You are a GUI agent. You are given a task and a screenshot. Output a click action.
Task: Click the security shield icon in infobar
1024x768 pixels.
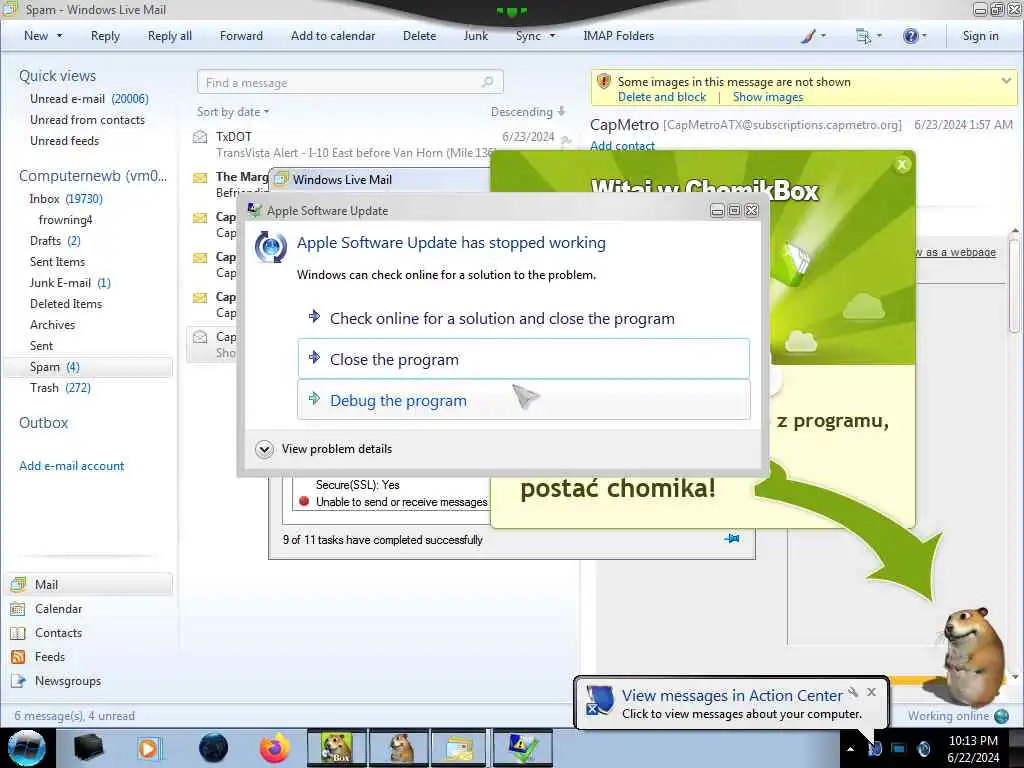(x=604, y=82)
